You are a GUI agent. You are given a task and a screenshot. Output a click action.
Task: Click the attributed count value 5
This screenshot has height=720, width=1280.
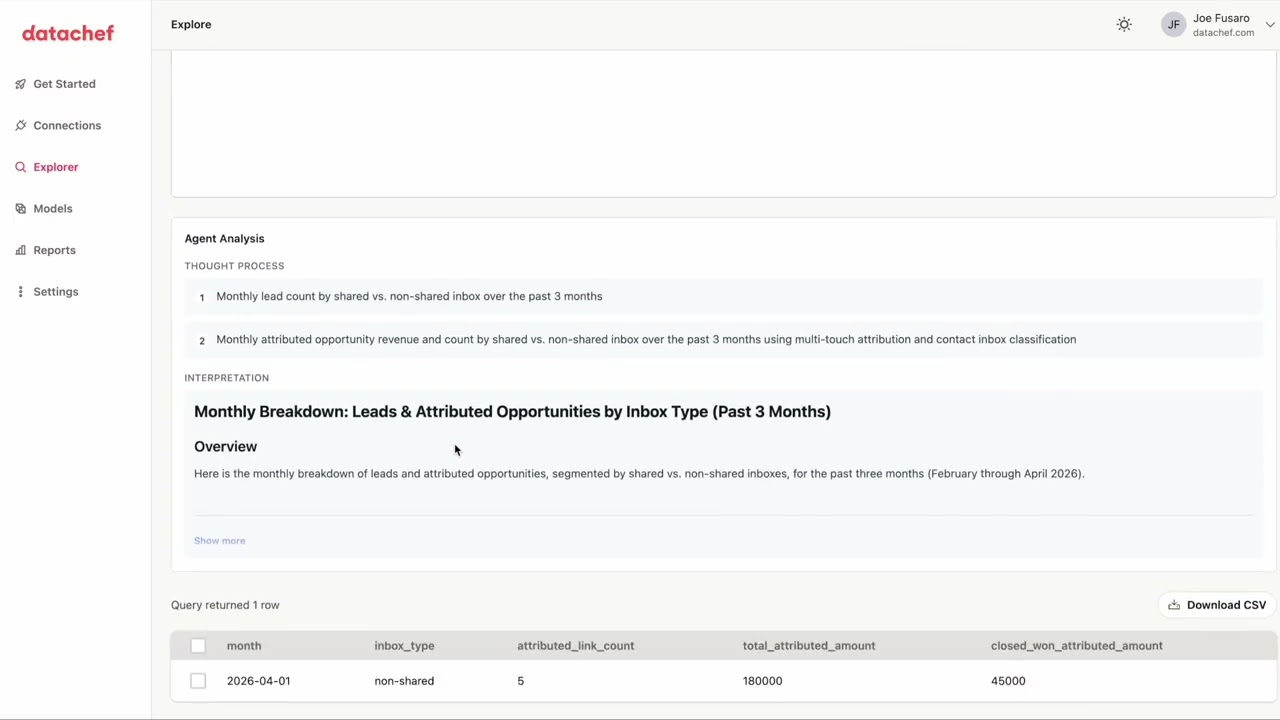(x=520, y=681)
